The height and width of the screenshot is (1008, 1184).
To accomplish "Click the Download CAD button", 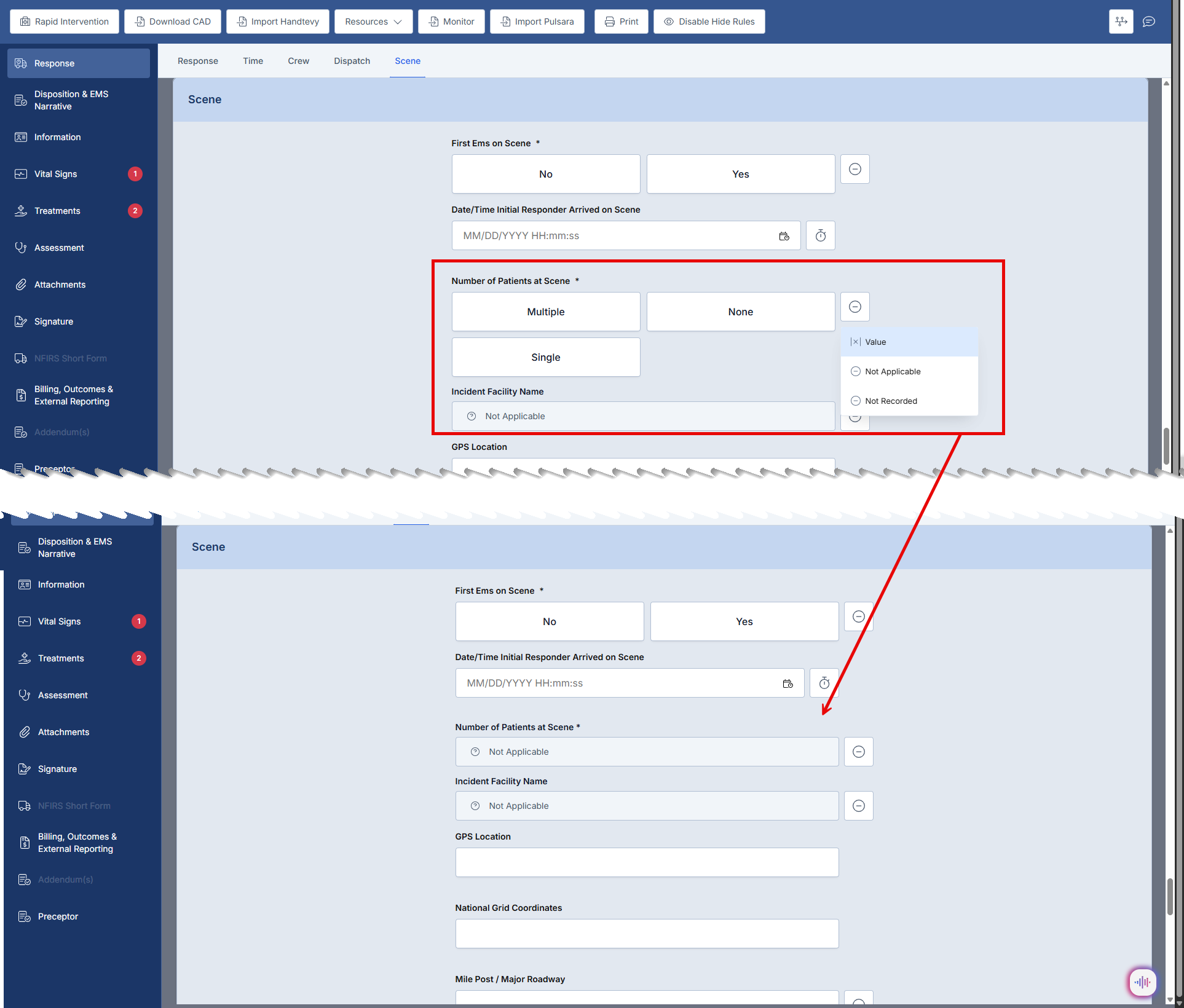I will pos(173,22).
